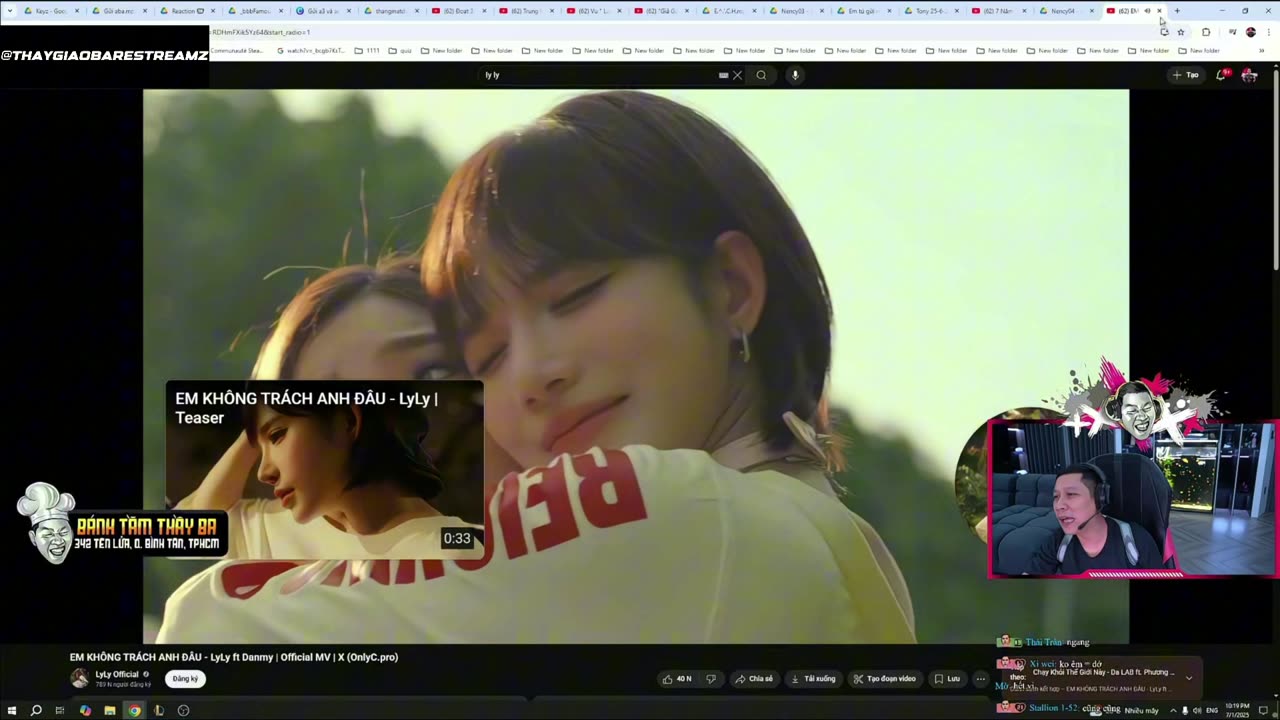This screenshot has width=1280, height=720.
Task: Click the YouTube search magnifier button
Action: point(761,75)
